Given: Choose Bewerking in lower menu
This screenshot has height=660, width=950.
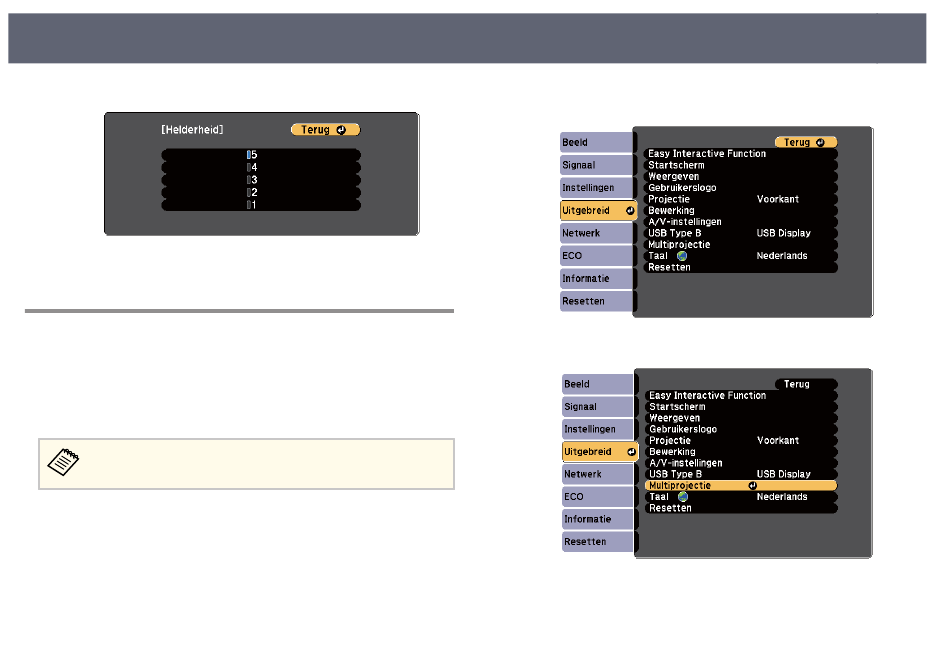Looking at the screenshot, I should [x=741, y=452].
